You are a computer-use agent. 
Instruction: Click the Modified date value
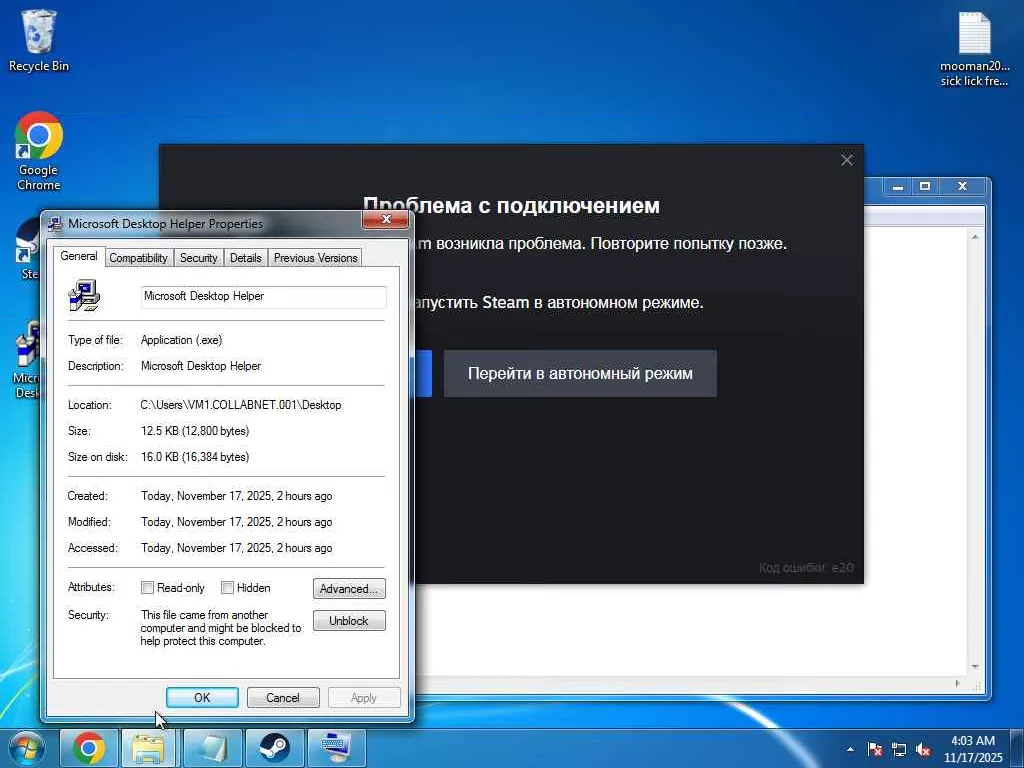(x=236, y=522)
